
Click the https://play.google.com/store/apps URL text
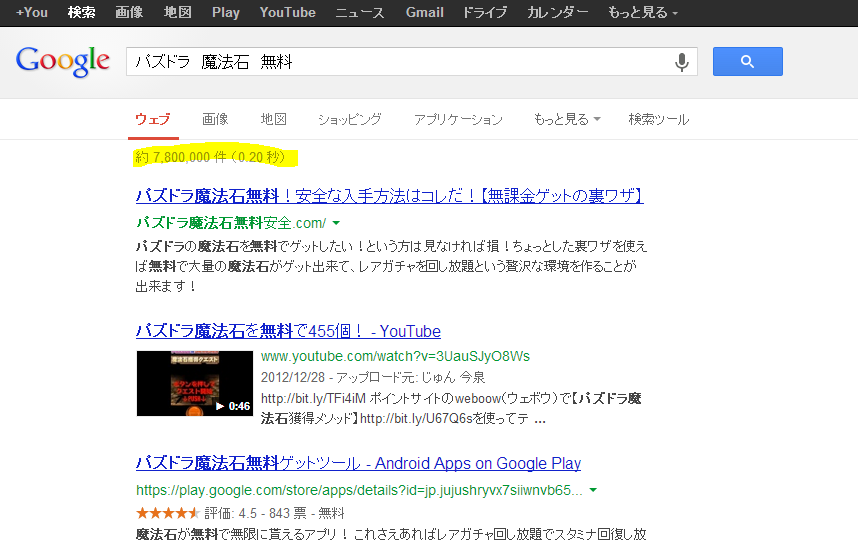pos(359,490)
